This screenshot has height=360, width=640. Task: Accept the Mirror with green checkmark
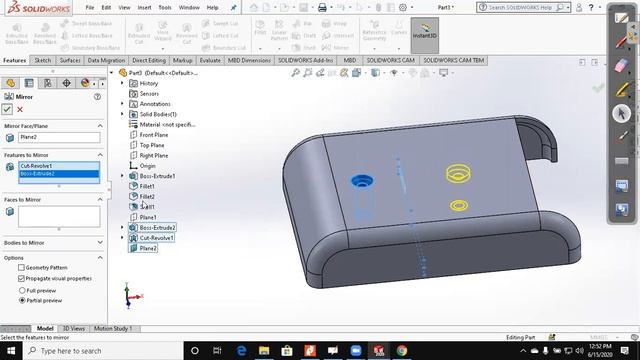7,109
